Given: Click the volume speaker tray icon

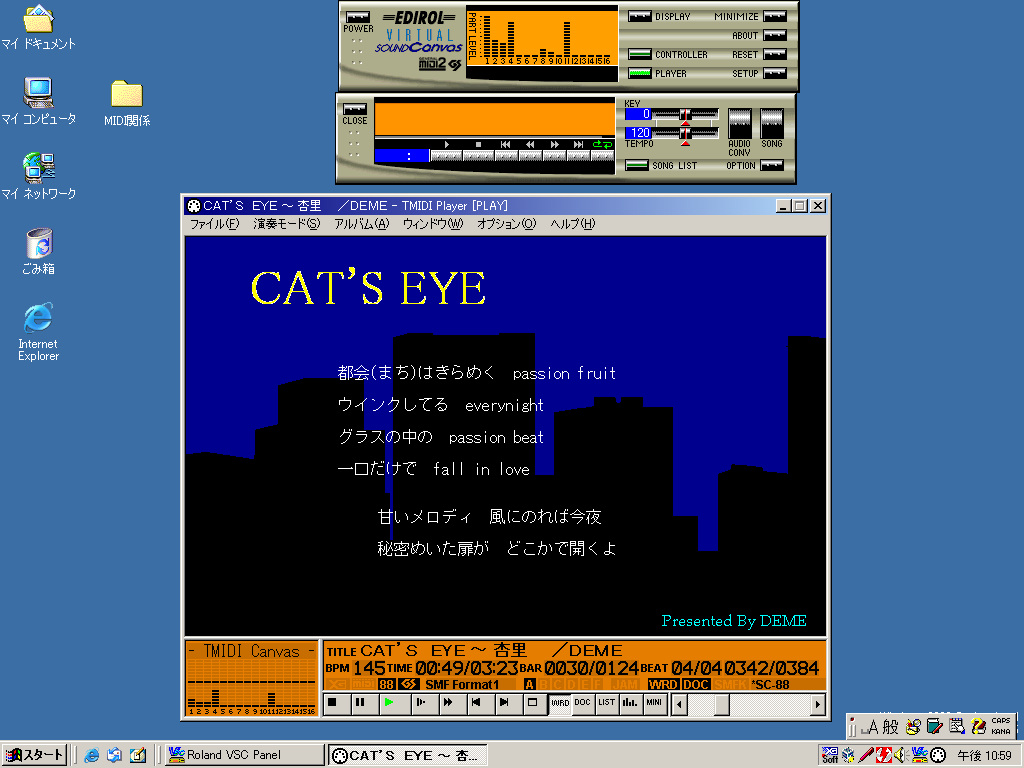Looking at the screenshot, I should coord(901,755).
